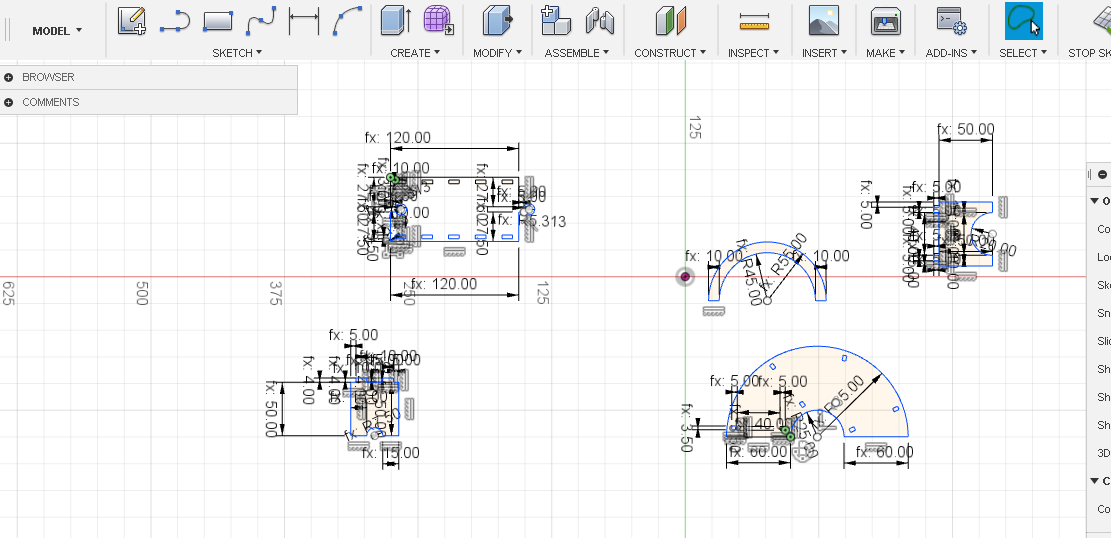Click the New Component assemble icon

(556, 20)
